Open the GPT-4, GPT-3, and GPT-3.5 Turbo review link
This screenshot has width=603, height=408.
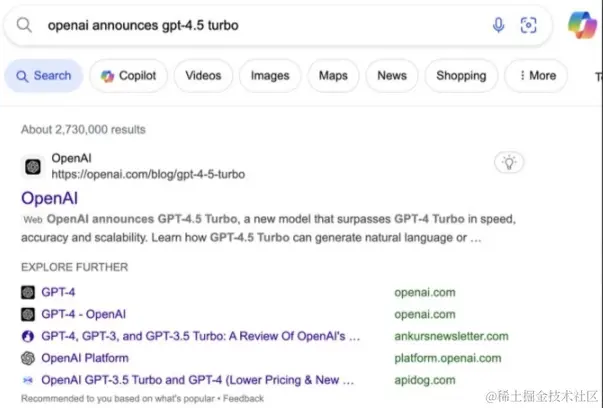[200, 336]
